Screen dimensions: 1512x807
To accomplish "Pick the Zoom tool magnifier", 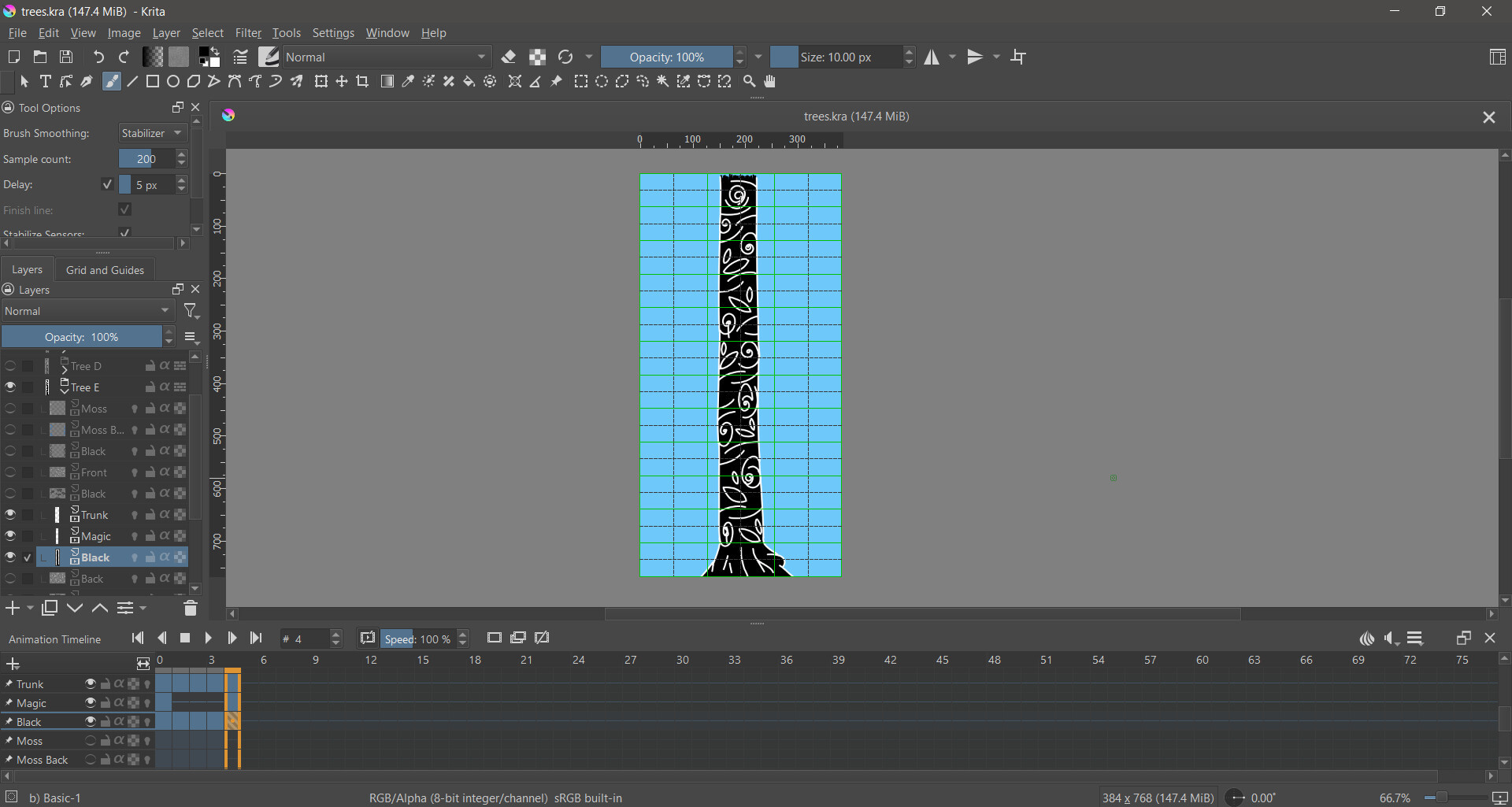I will (x=750, y=82).
